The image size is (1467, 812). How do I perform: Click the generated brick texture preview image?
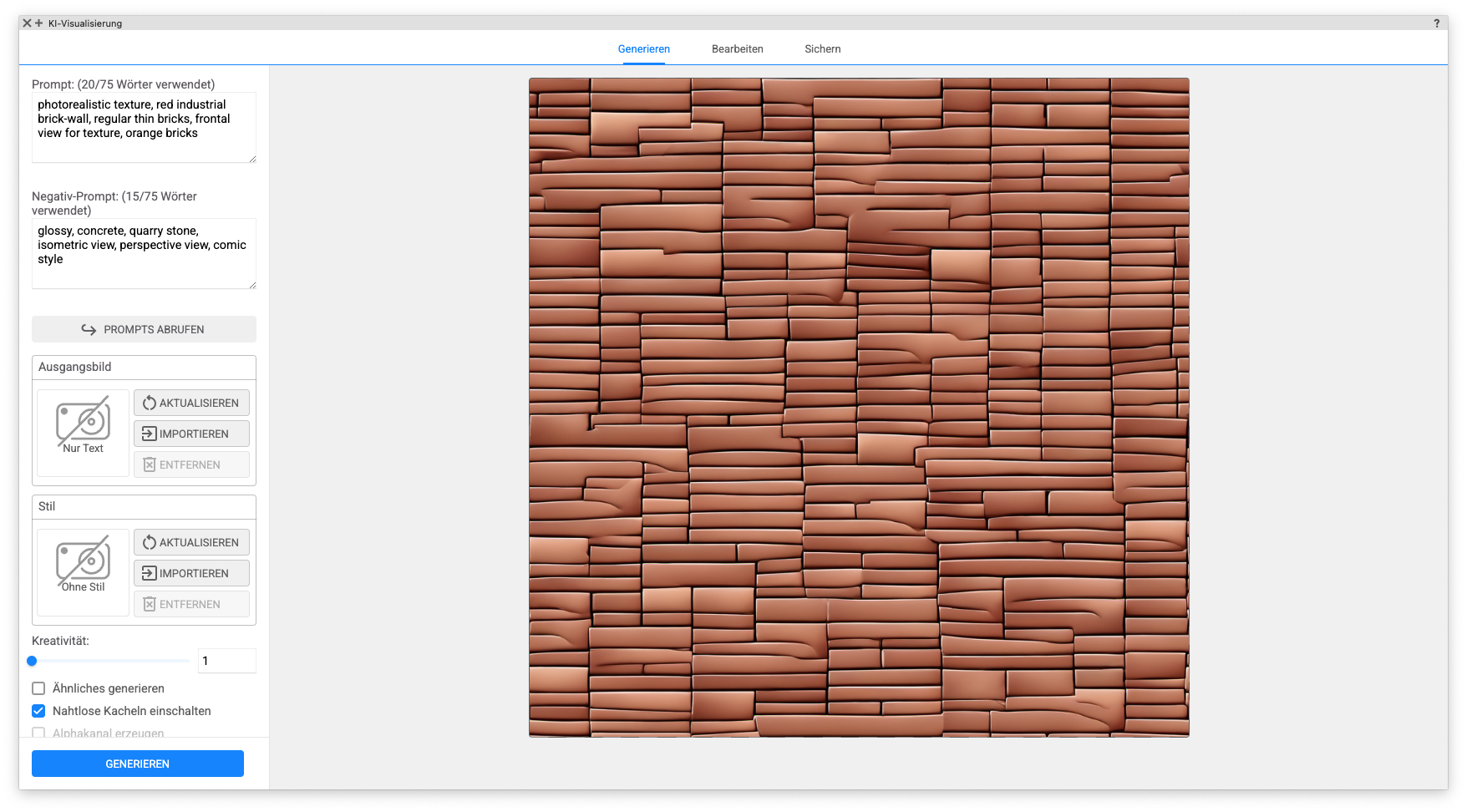(x=859, y=408)
